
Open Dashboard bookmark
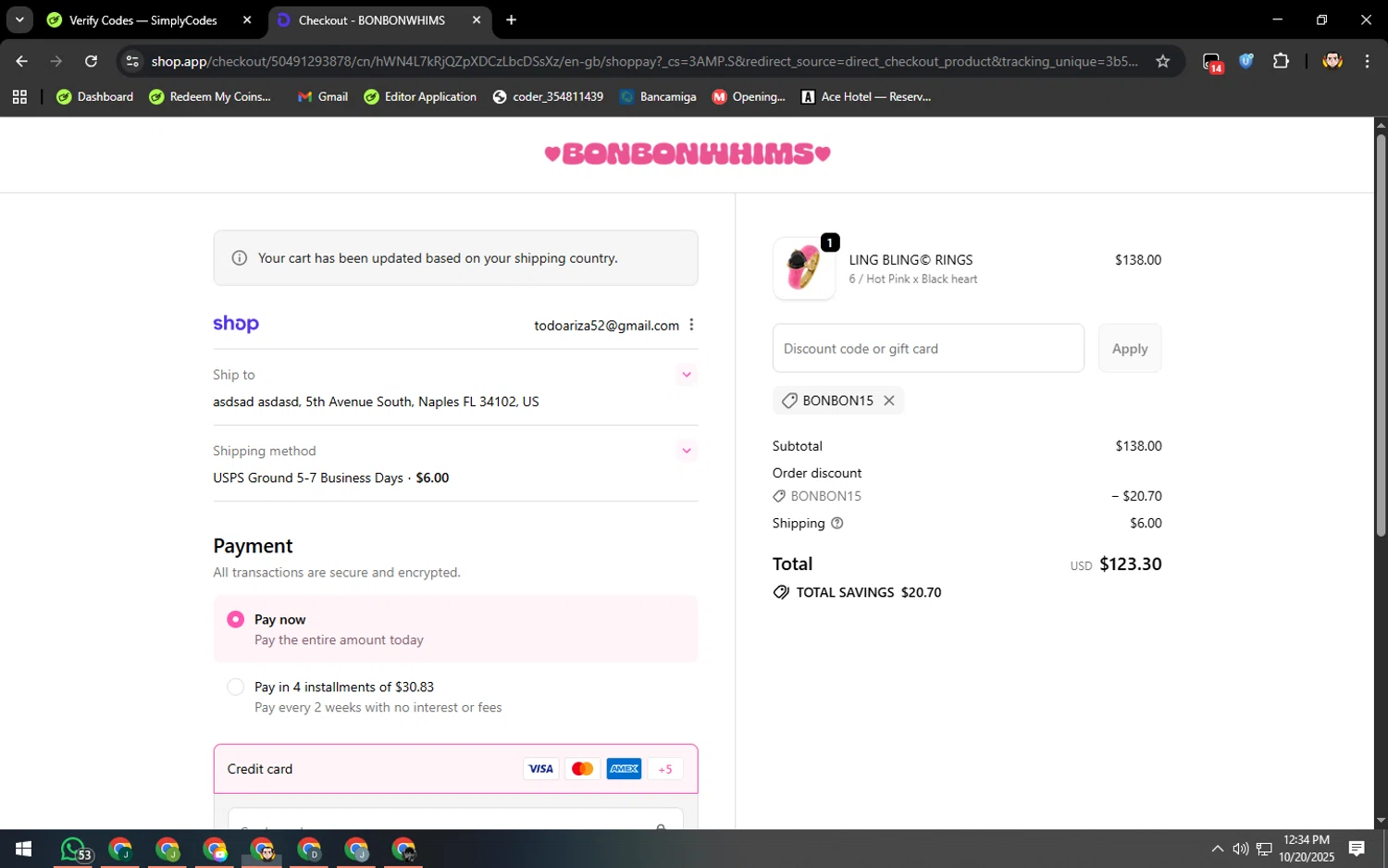pos(95,96)
